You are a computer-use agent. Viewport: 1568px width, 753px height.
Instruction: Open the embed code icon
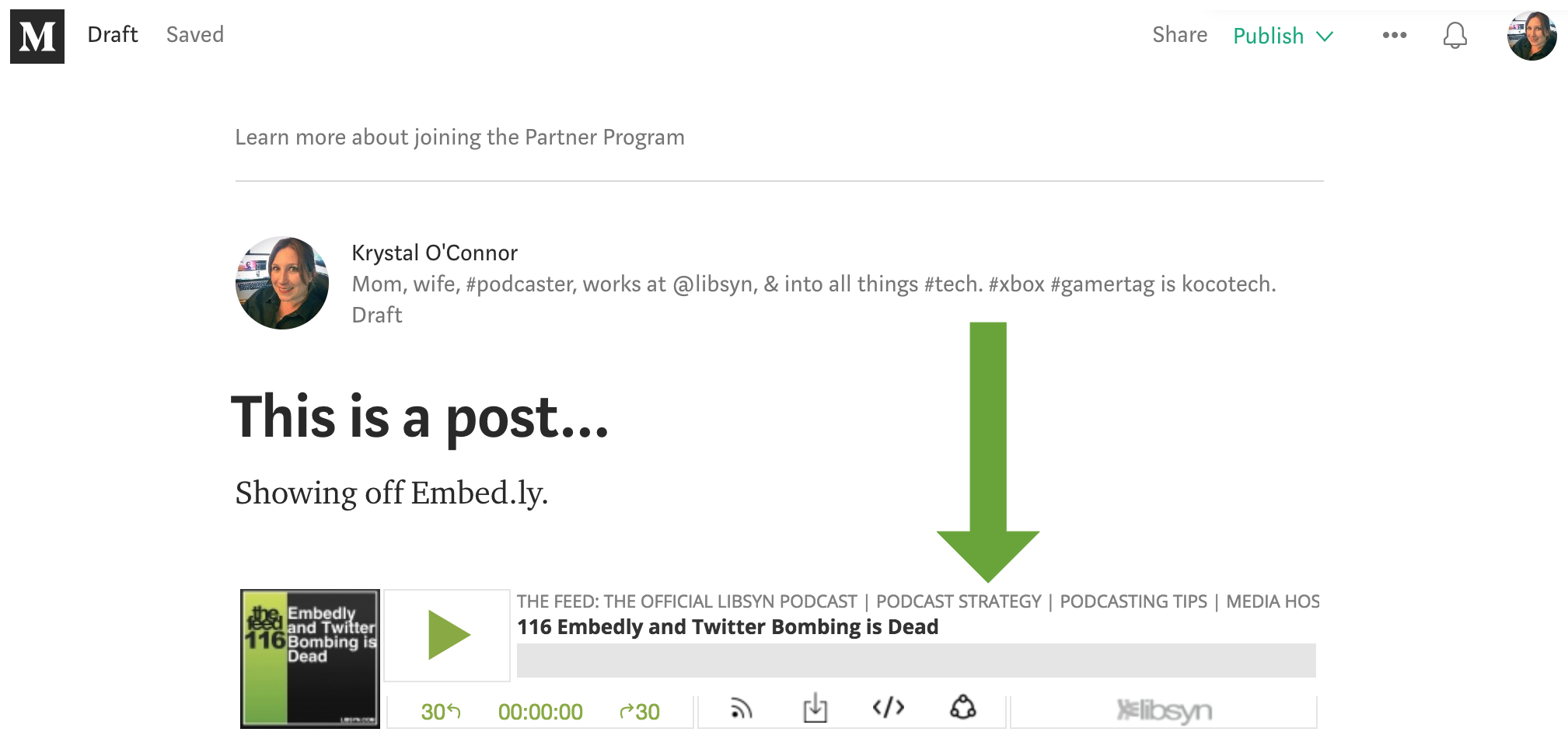click(889, 707)
